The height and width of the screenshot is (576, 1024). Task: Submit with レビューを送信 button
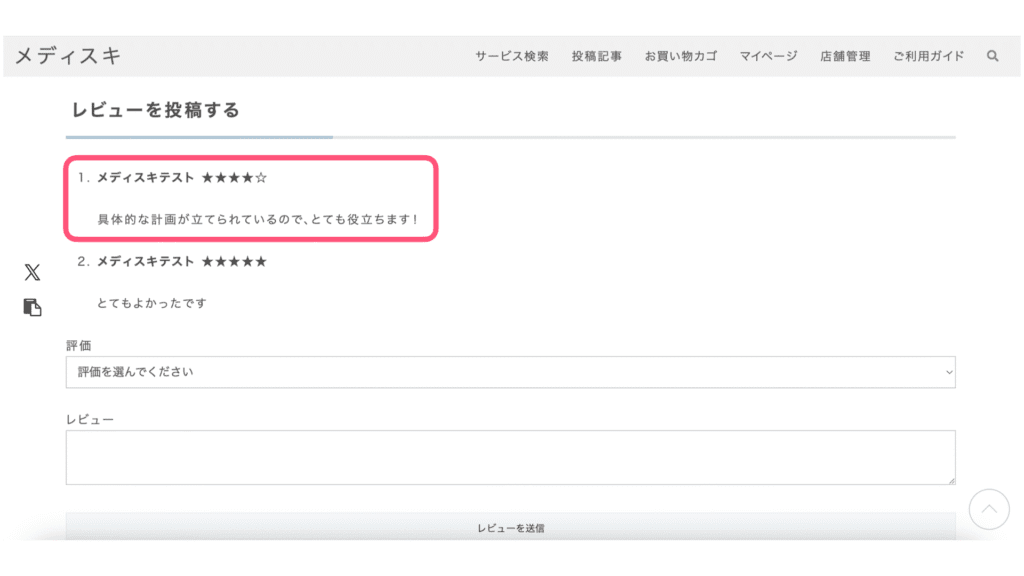511,527
